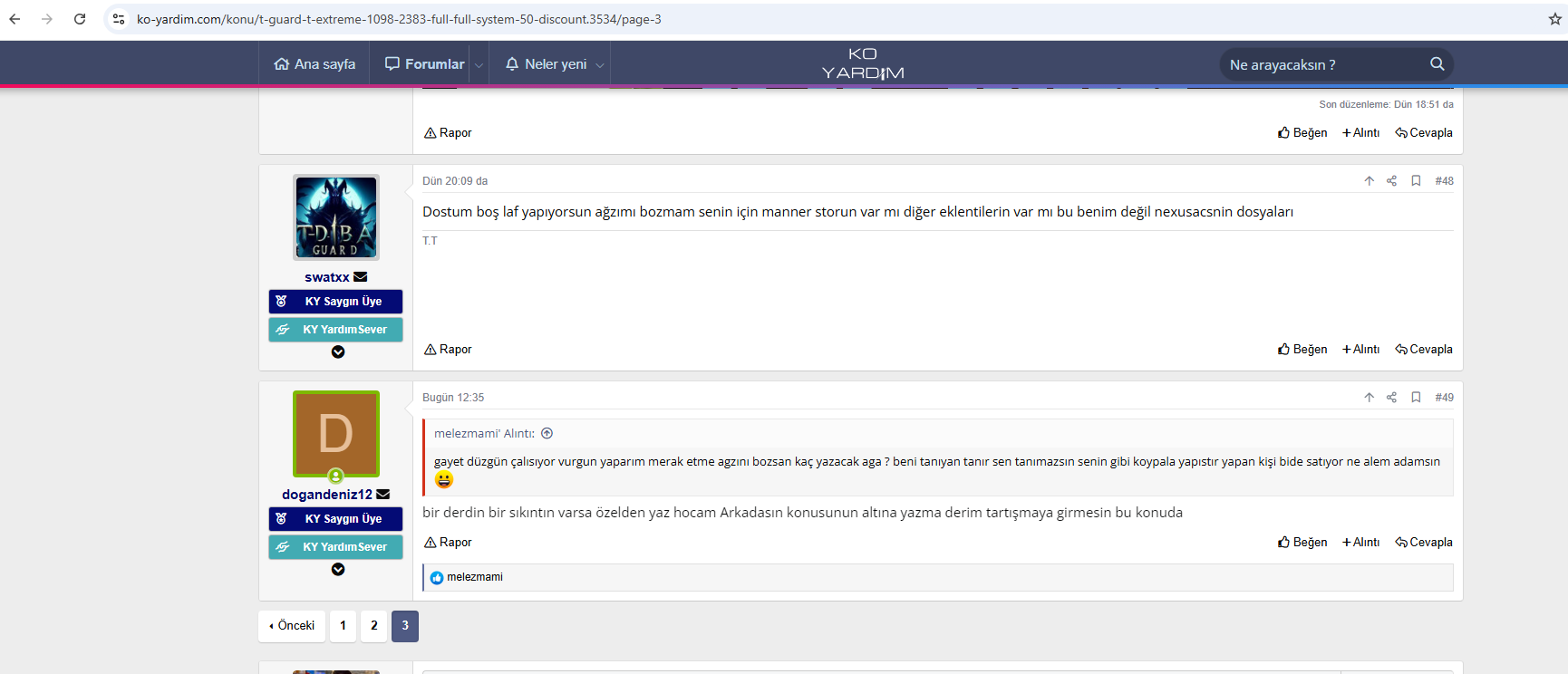Open post number #48 link

pos(1444,181)
